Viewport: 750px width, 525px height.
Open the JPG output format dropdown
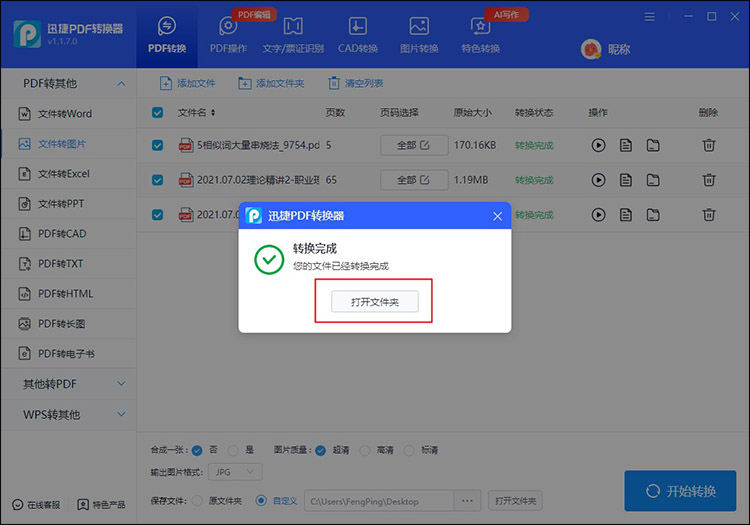235,472
